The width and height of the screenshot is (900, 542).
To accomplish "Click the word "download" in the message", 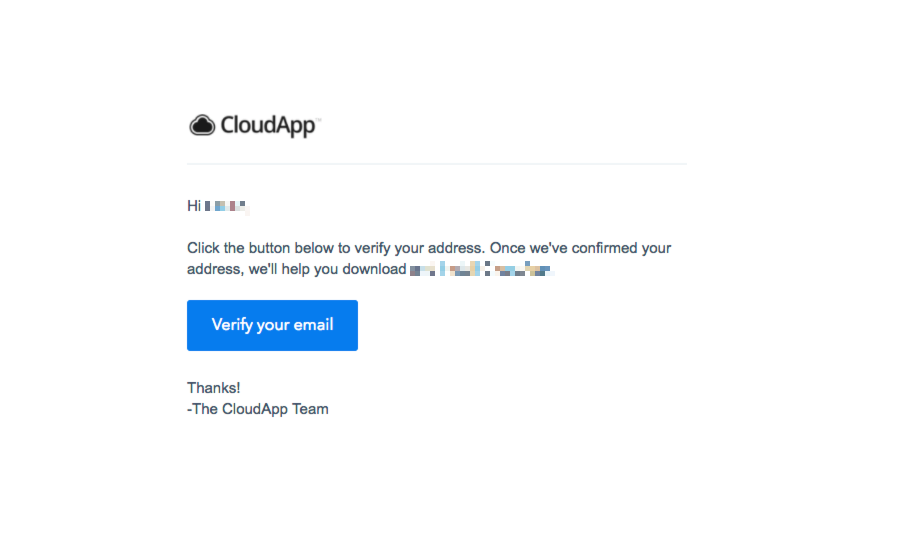I will tap(374, 269).
